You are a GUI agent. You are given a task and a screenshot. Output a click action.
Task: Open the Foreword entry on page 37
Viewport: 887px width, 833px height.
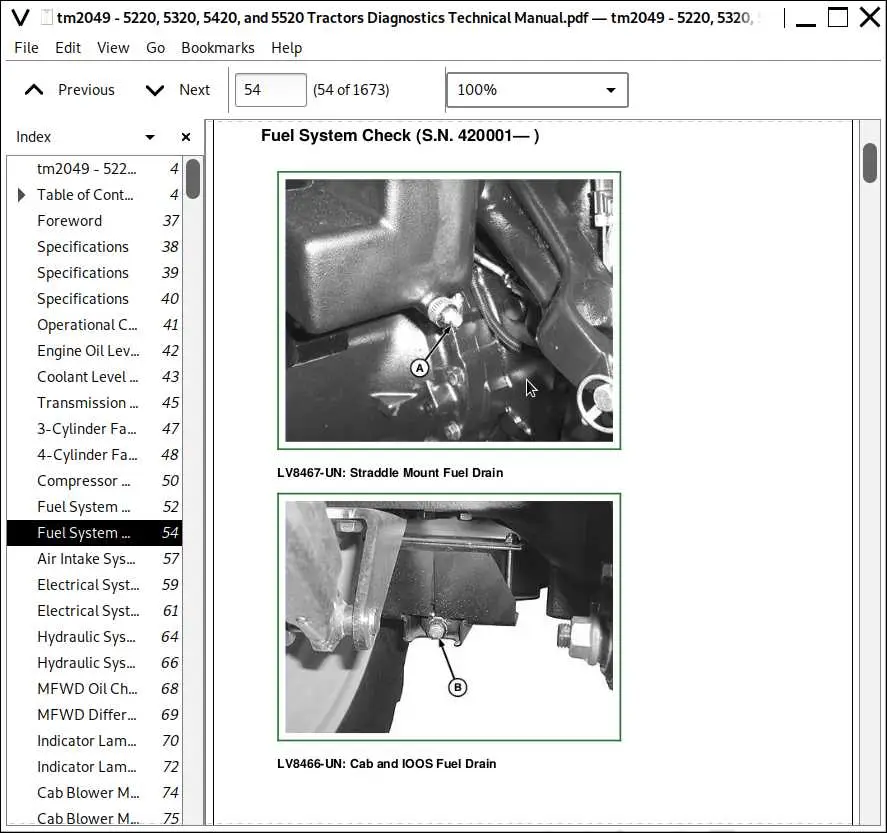[94, 221]
